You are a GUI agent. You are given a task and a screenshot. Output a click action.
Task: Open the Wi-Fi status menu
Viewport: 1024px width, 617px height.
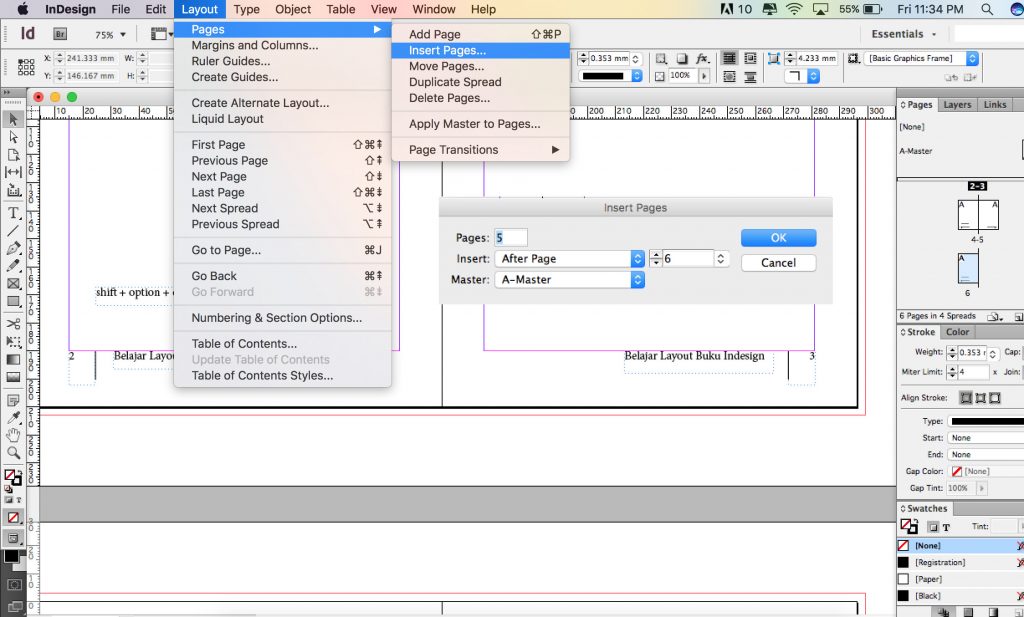point(794,9)
